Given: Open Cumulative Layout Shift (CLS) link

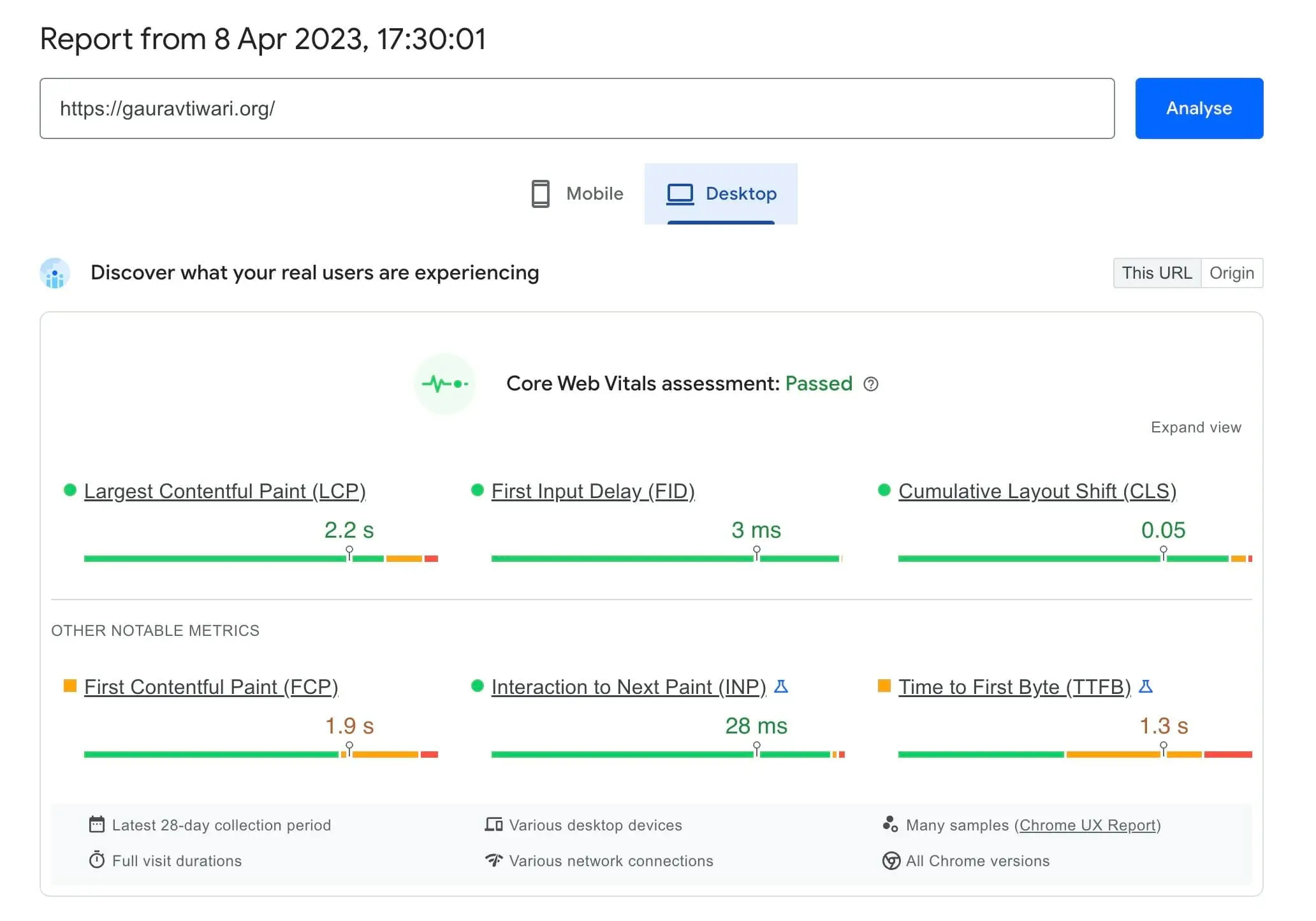Looking at the screenshot, I should (x=1037, y=491).
